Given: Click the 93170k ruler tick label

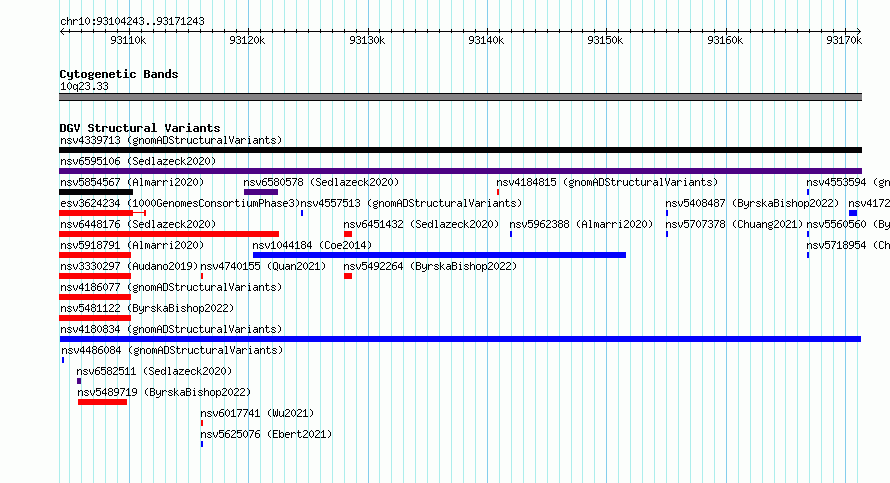Looking at the screenshot, I should point(844,40).
